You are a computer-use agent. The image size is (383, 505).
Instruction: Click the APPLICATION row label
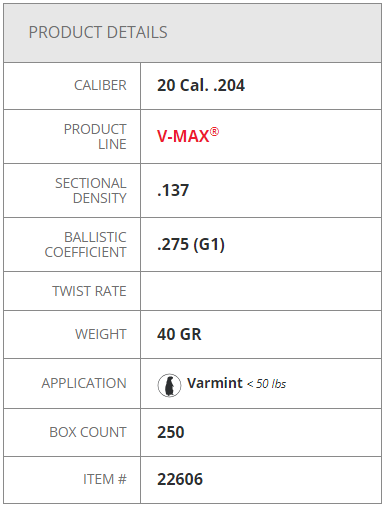tap(84, 383)
